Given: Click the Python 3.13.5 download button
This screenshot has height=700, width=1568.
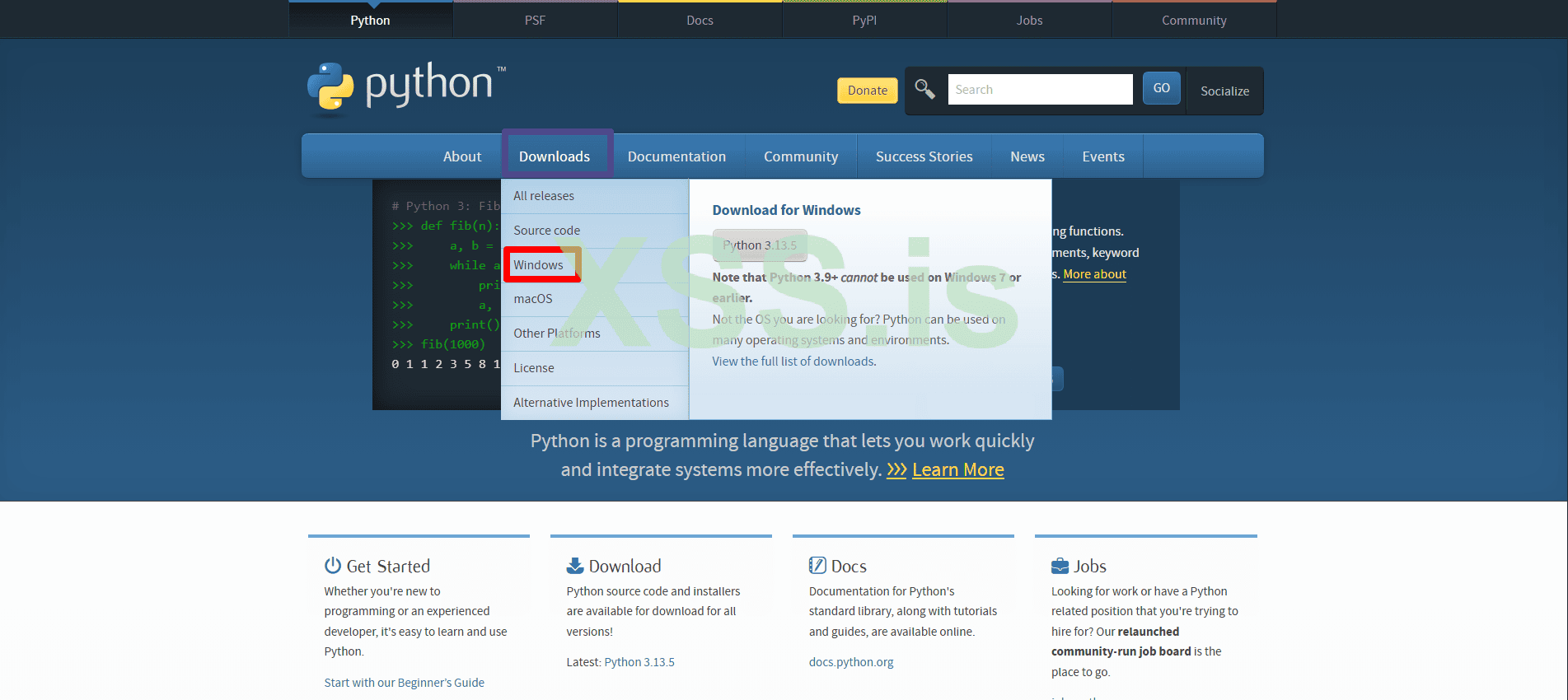Looking at the screenshot, I should [x=760, y=245].
